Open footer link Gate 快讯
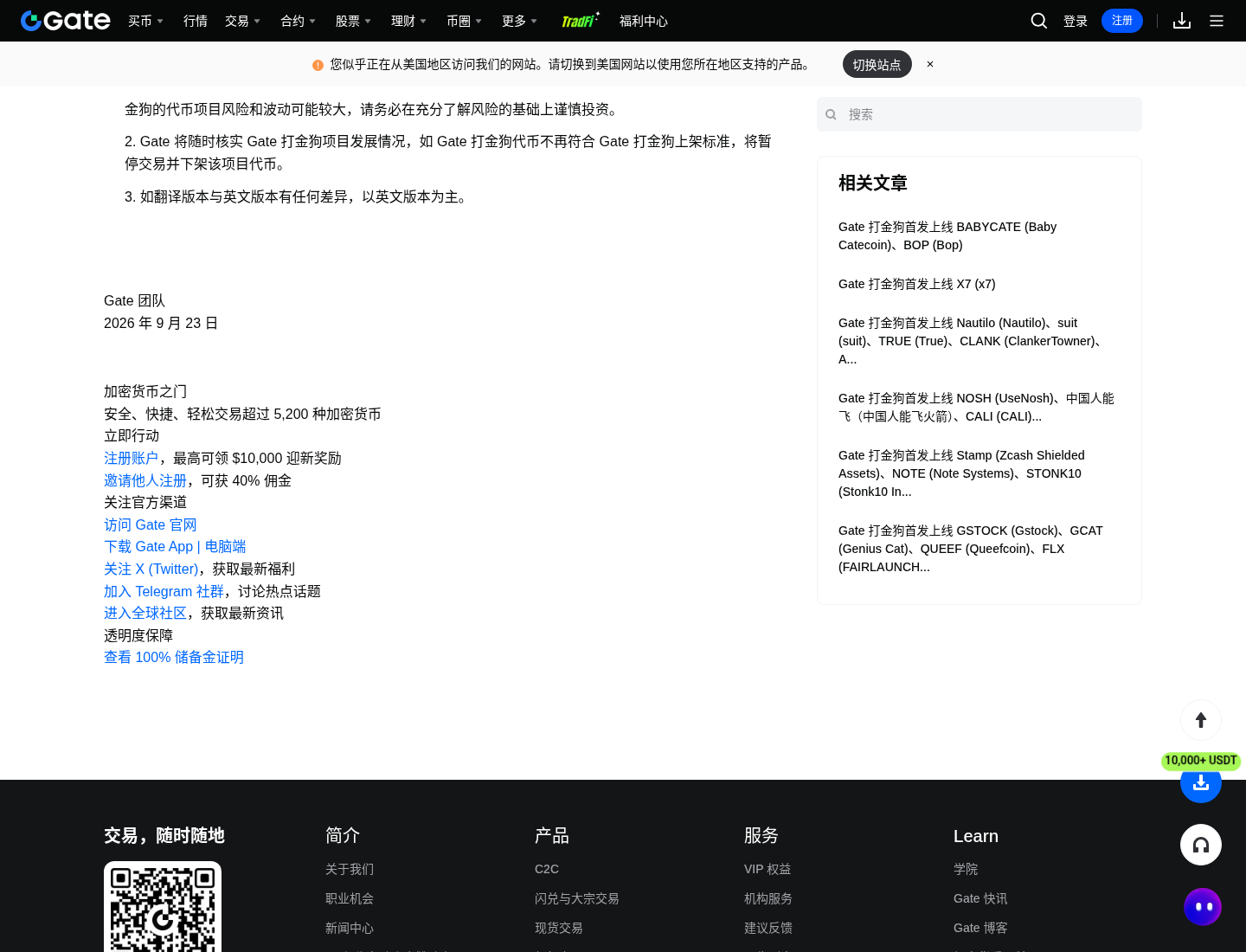Viewport: 1246px width, 952px height. [980, 898]
